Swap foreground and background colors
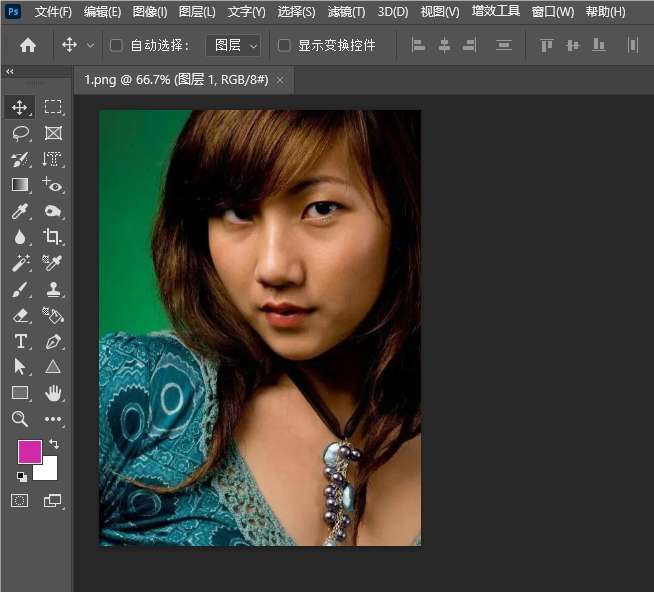The width and height of the screenshot is (654, 592). tap(54, 444)
